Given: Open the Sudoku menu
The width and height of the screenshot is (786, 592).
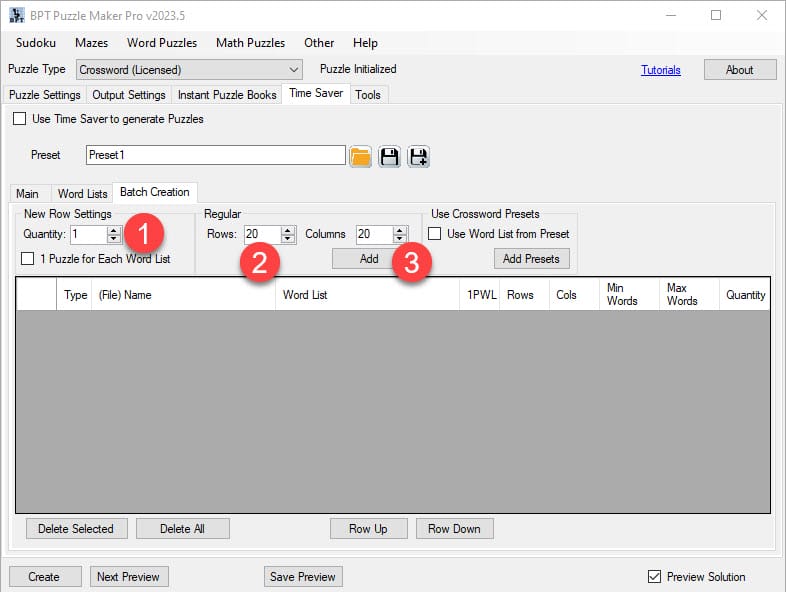Looking at the screenshot, I should click(x=36, y=43).
